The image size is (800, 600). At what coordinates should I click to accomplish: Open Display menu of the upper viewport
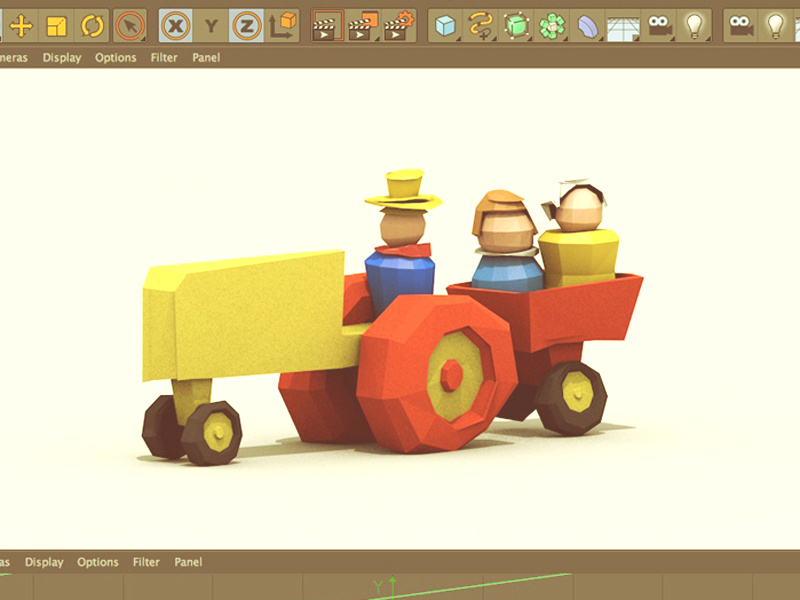(x=62, y=58)
